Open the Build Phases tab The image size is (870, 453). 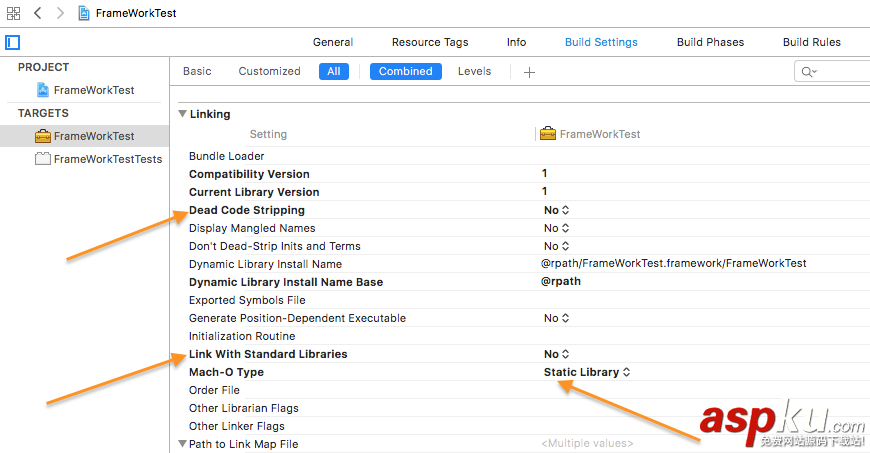(x=710, y=42)
